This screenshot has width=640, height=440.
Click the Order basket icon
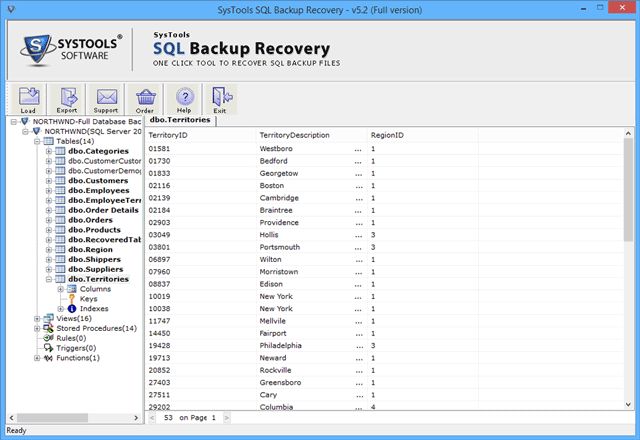(146, 100)
